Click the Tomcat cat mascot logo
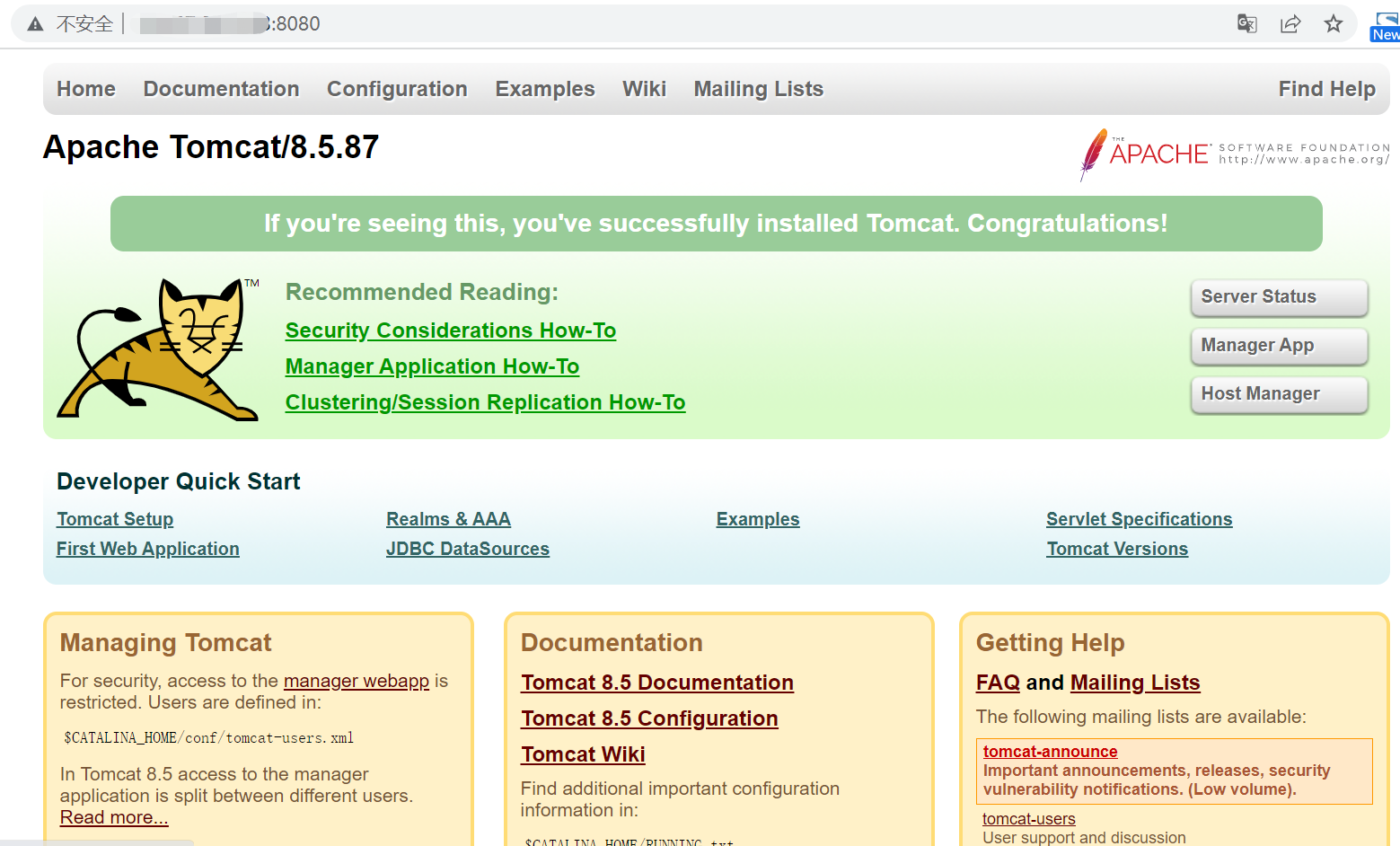The width and height of the screenshot is (1400, 846). 158,349
